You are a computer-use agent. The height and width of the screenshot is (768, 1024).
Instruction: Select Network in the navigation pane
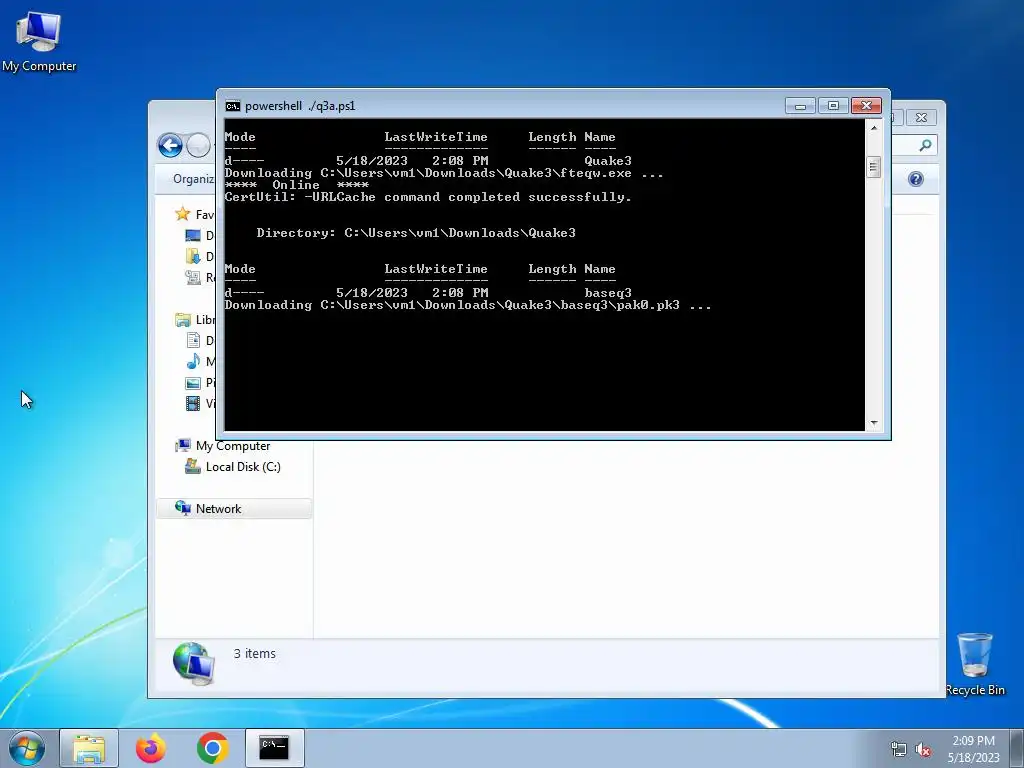234,509
